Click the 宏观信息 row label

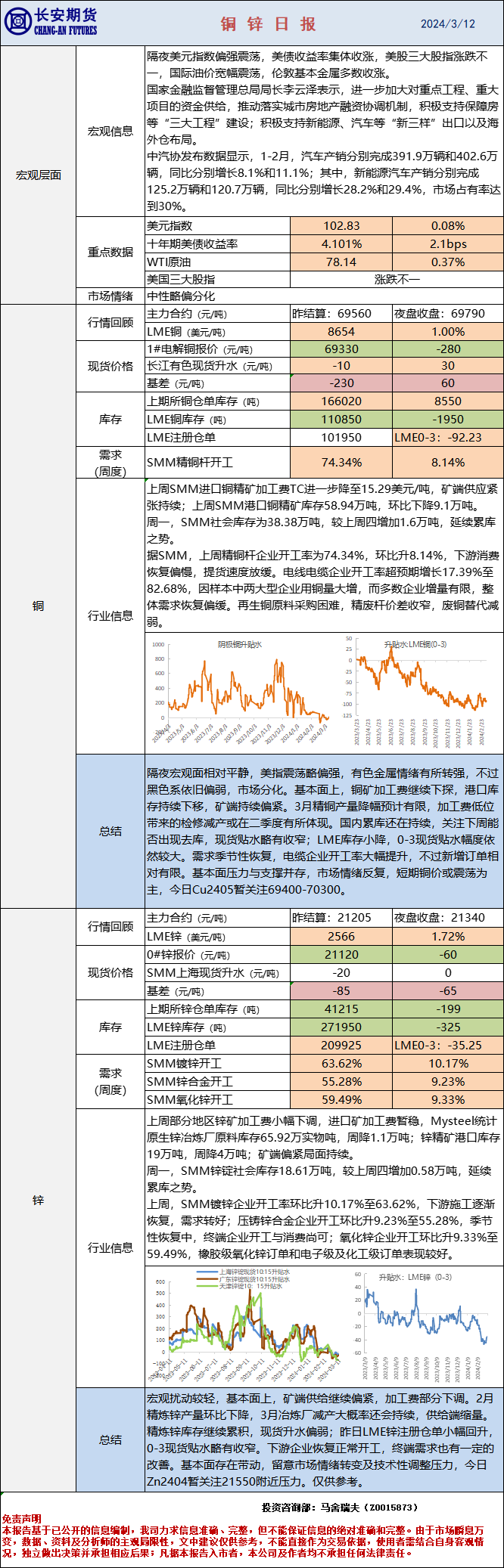(110, 132)
